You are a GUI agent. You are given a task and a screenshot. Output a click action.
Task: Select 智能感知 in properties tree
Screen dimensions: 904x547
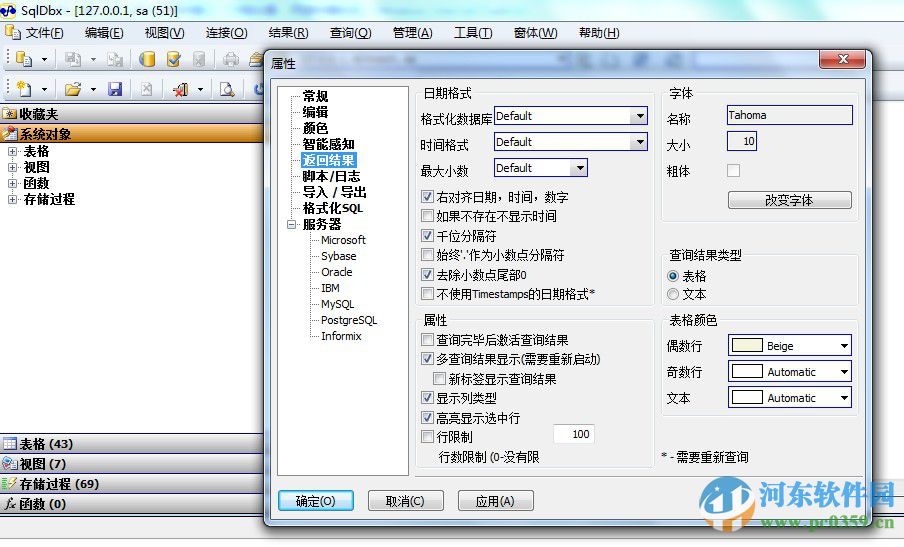(329, 144)
